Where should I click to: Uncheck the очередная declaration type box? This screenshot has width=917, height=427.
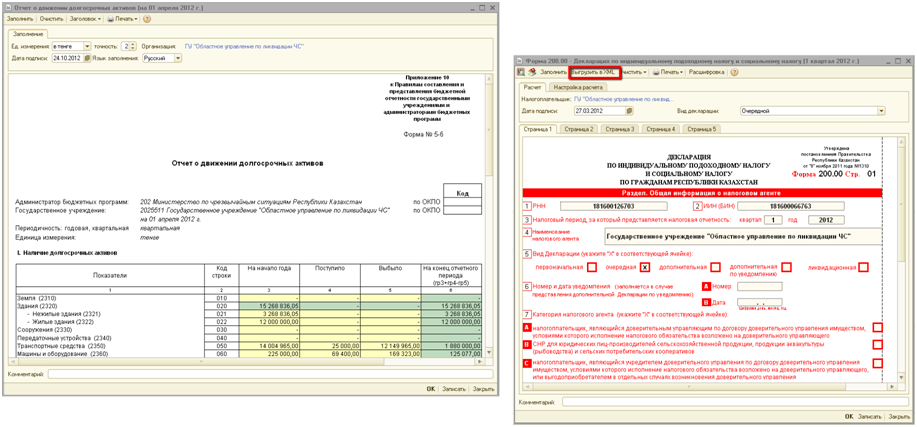[645, 267]
